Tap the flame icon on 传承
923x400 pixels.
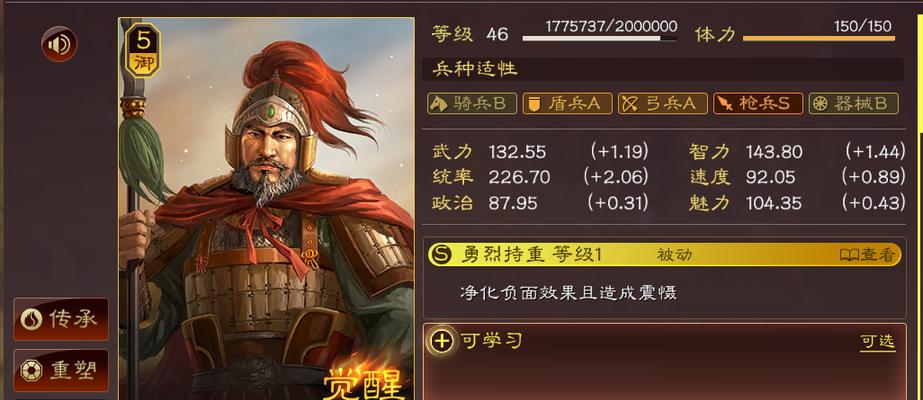[31, 319]
